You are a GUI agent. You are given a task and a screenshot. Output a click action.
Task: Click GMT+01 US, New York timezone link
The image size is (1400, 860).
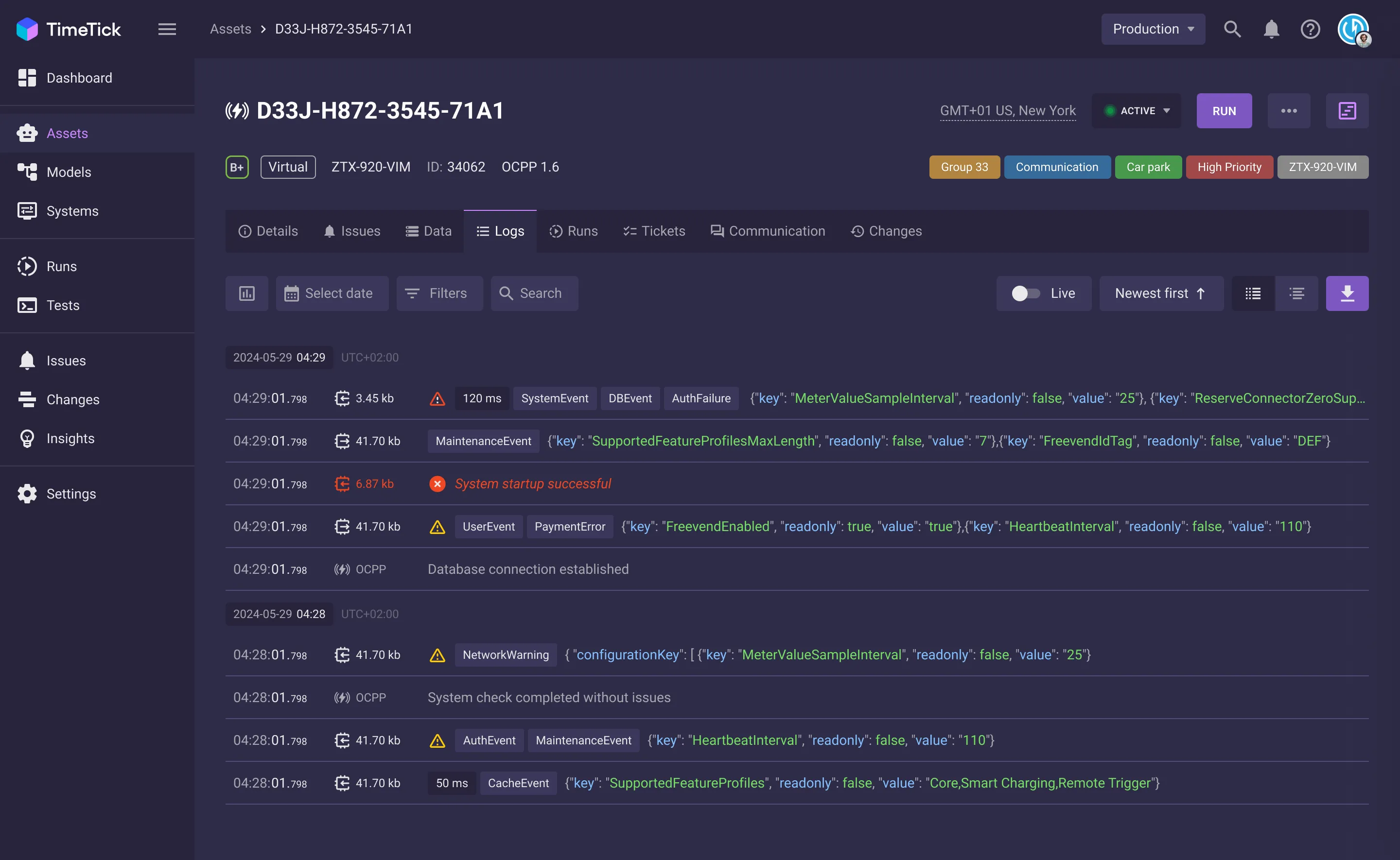(x=1008, y=110)
